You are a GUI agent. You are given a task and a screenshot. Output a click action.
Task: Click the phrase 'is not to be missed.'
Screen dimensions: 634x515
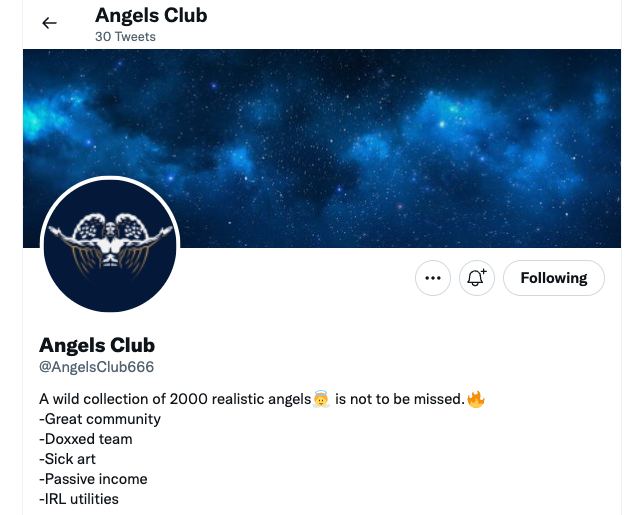(399, 399)
